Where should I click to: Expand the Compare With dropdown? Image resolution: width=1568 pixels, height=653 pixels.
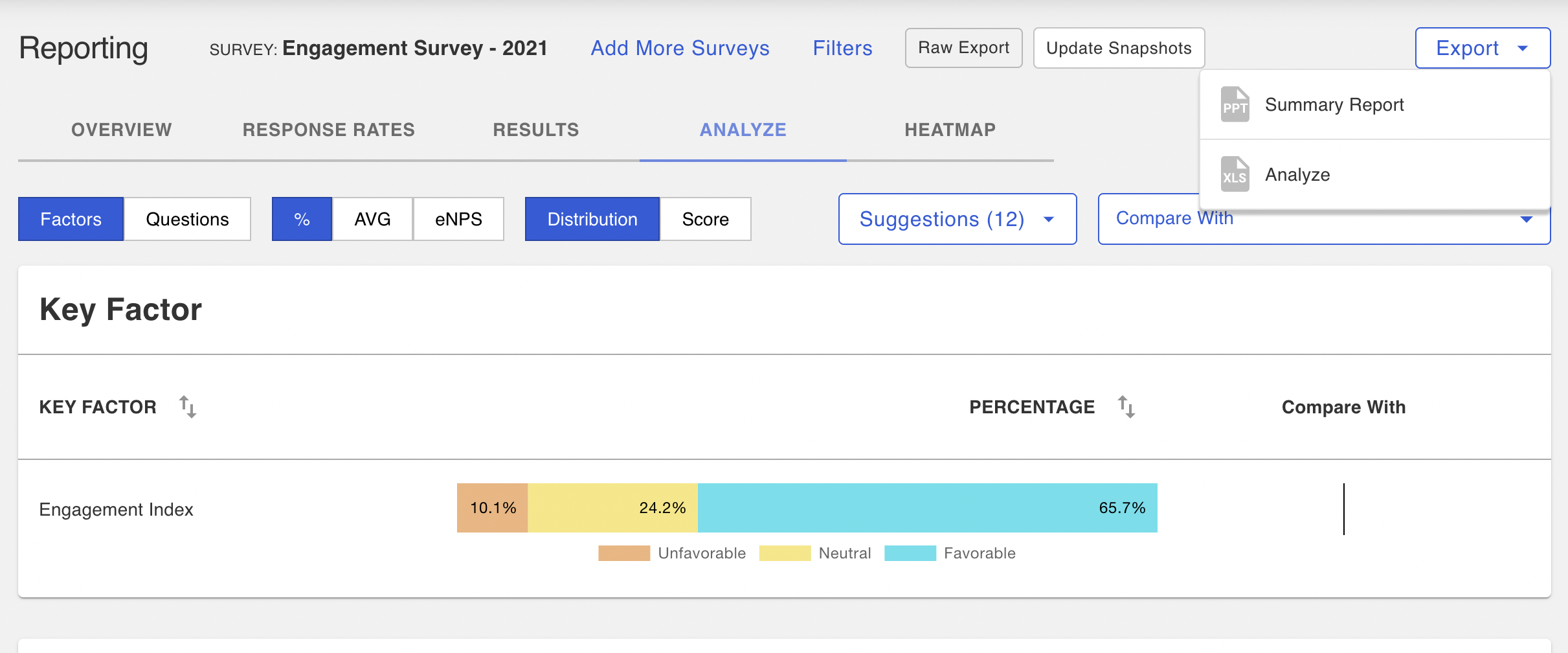tap(1324, 219)
